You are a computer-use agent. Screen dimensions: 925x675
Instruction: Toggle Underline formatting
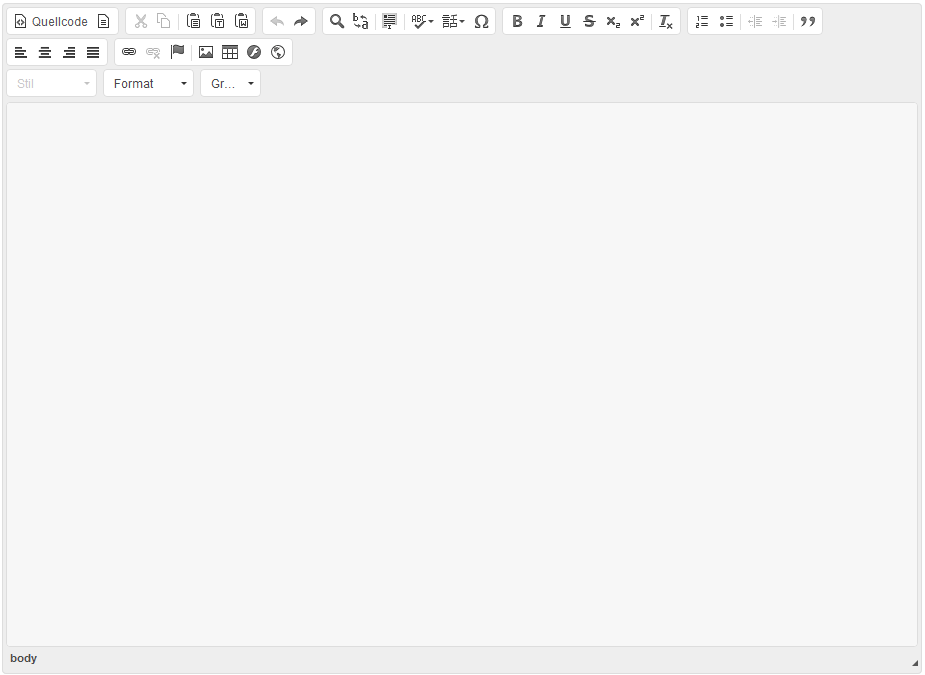coord(565,21)
